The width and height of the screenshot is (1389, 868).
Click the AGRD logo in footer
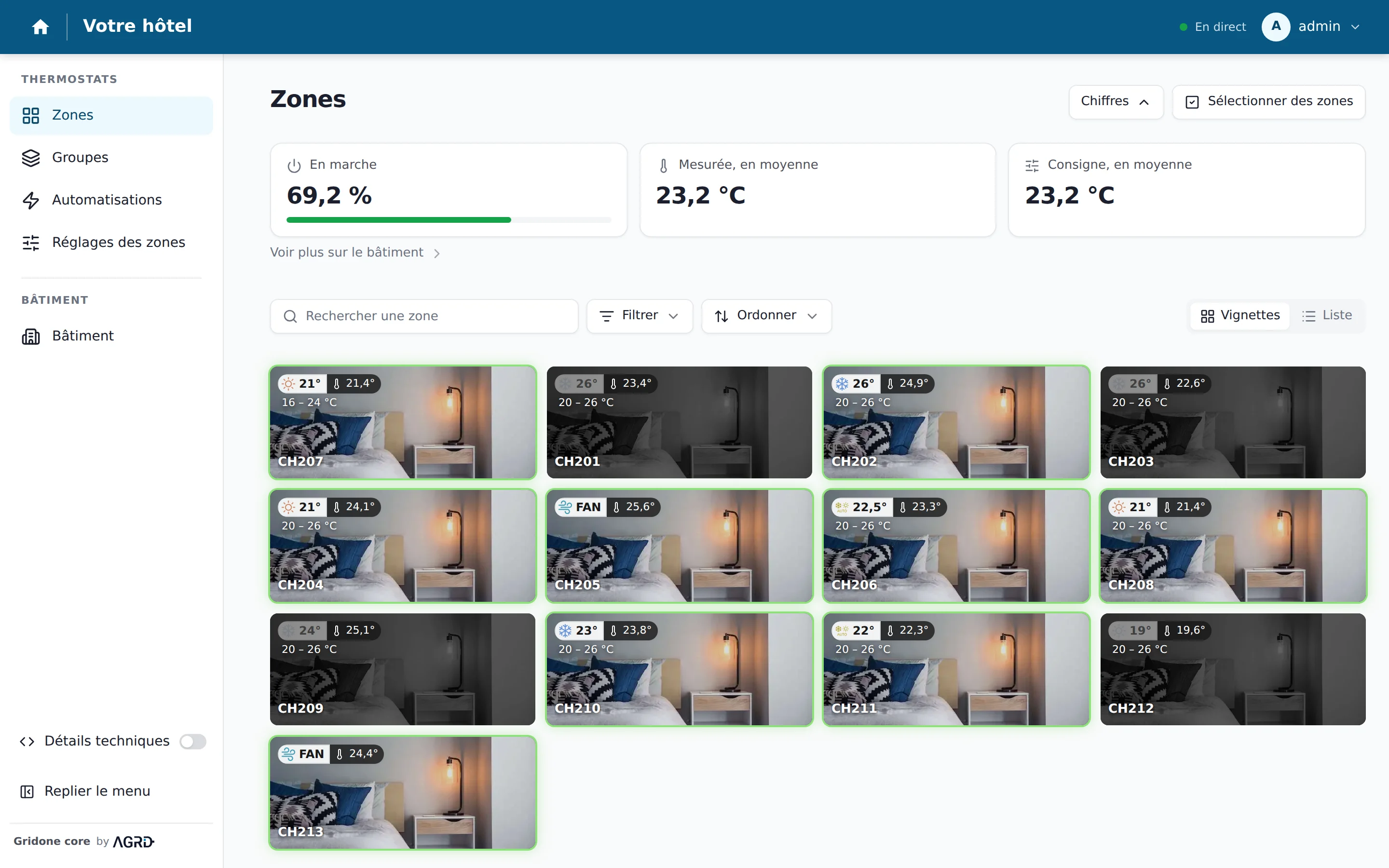[134, 842]
